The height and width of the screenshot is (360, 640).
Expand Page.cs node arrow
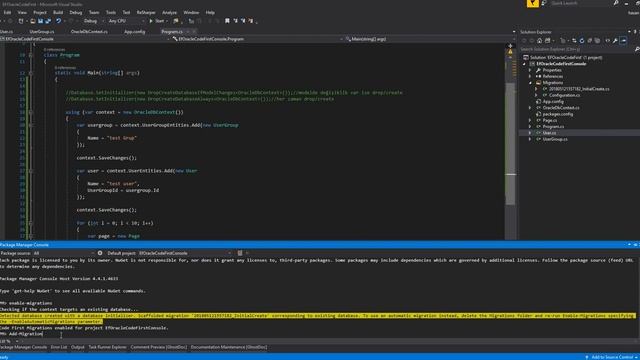pos(530,120)
